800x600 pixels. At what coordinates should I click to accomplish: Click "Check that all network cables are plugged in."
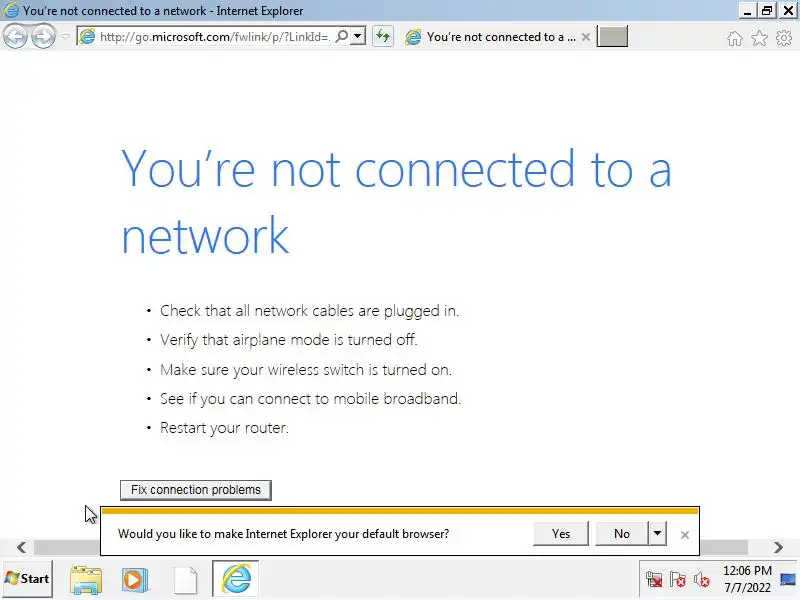(309, 311)
